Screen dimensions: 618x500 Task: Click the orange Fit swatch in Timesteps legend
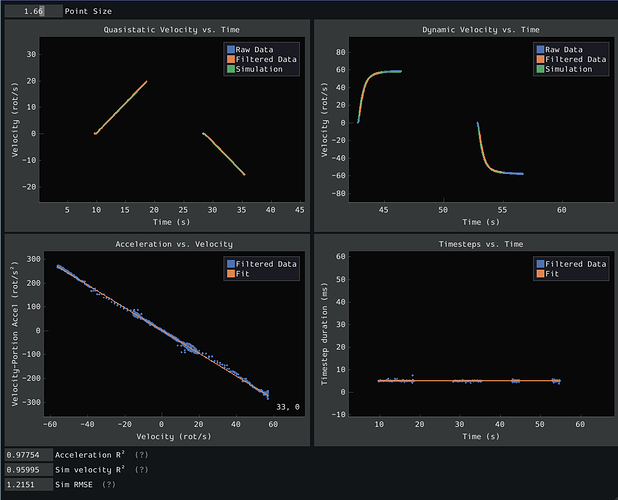(540, 273)
